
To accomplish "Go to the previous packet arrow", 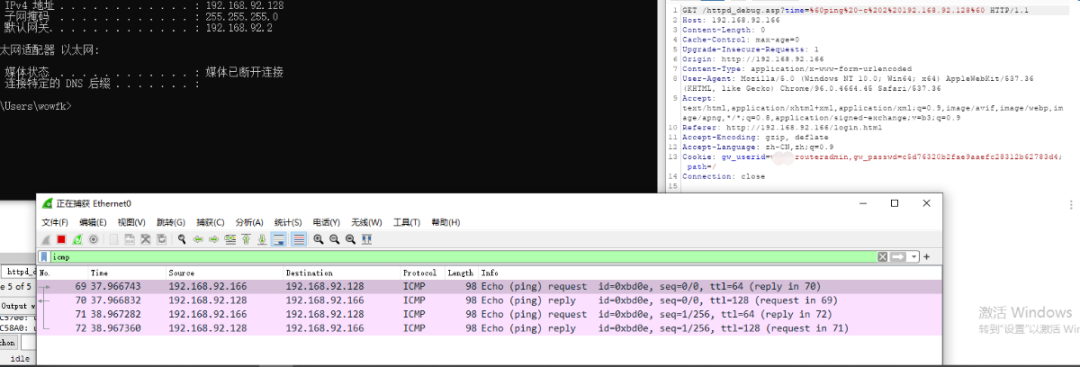I will coord(198,240).
